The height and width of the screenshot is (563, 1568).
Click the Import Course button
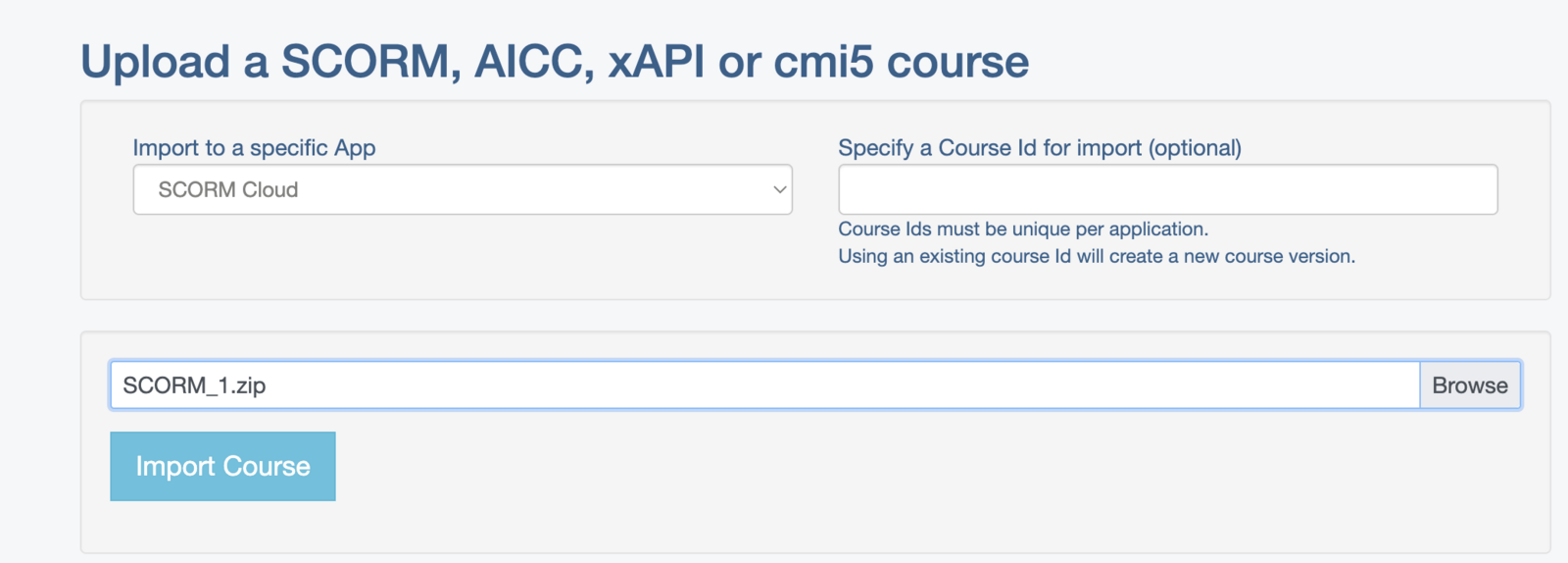coord(222,466)
